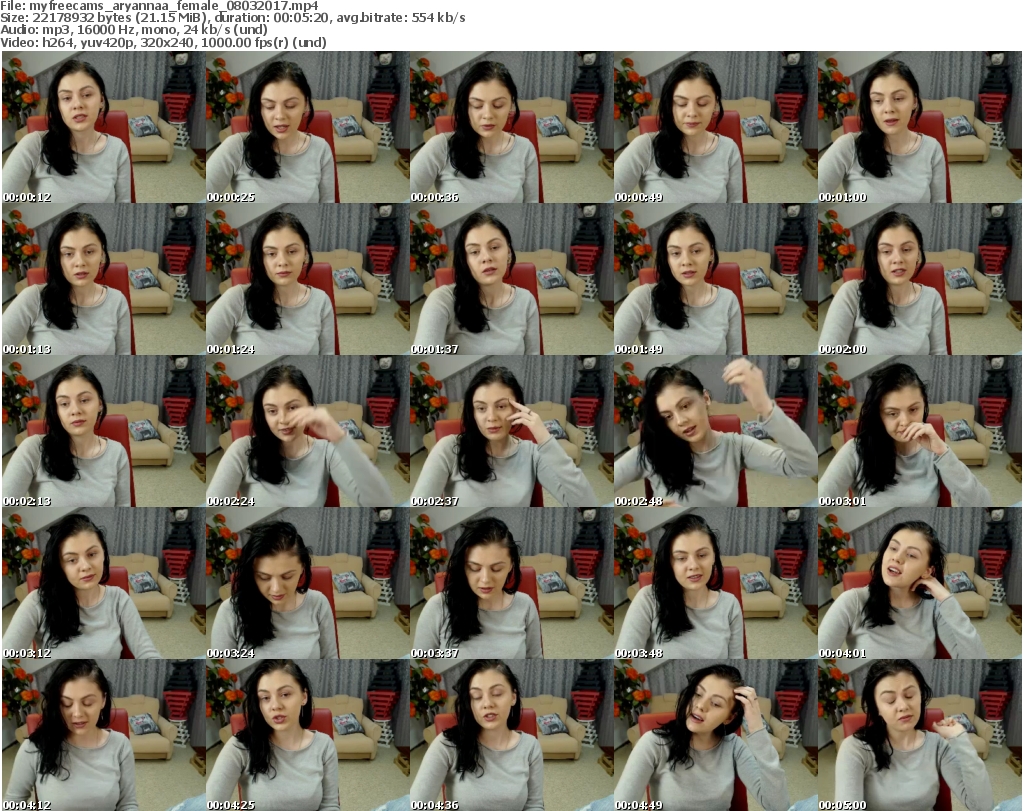Choose the video frame at 00:03:37

[511, 584]
